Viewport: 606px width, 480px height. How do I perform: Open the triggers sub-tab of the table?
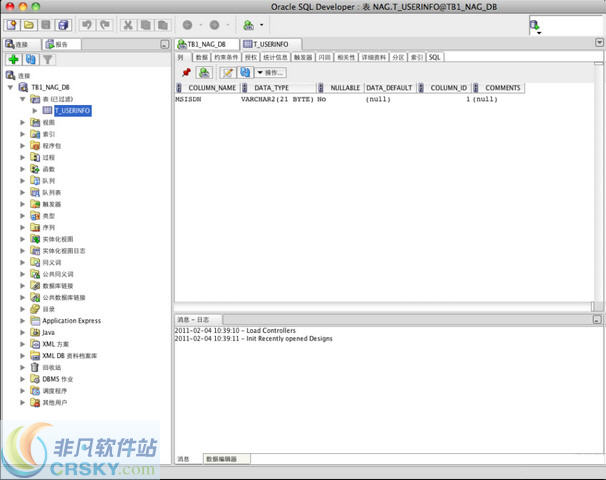[x=303, y=57]
